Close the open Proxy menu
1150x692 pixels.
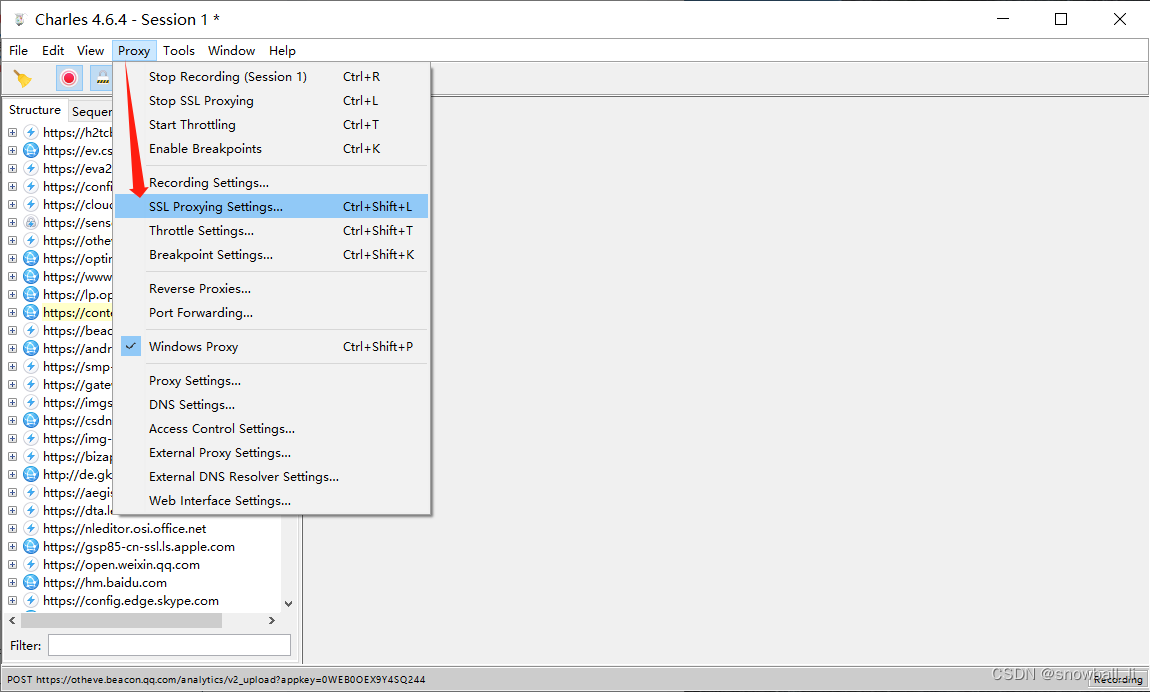133,51
